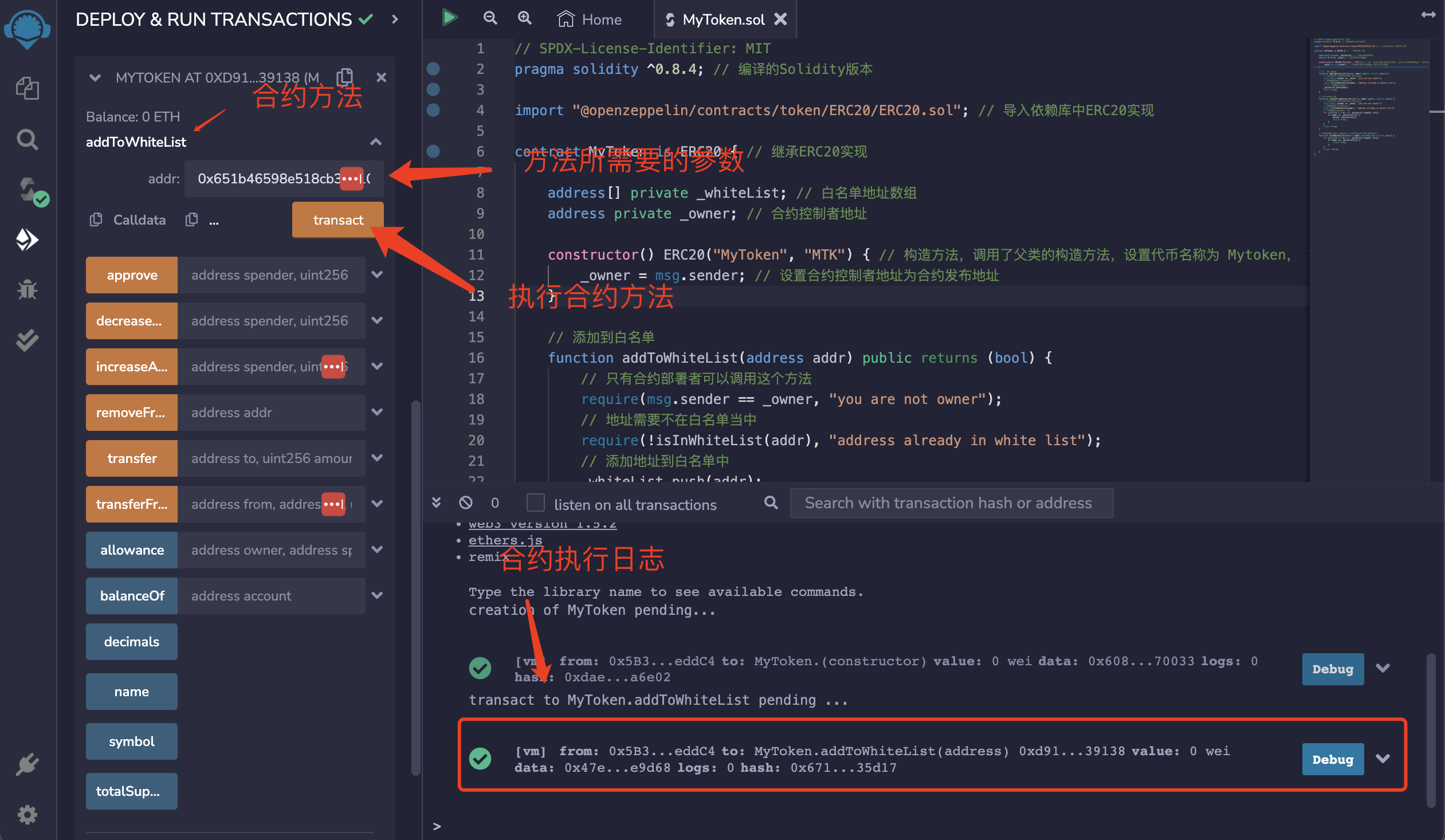Clear the terminal console icon

[x=466, y=503]
